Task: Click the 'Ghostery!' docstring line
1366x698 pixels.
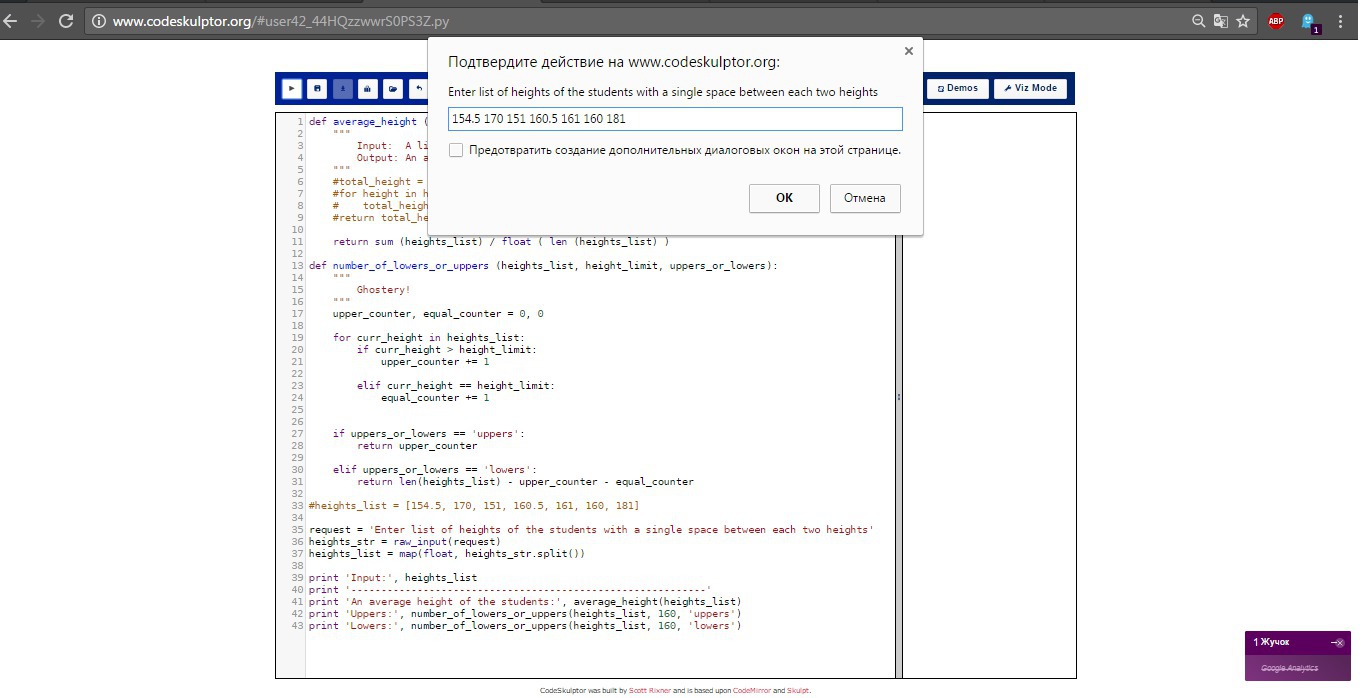Action: 383,290
